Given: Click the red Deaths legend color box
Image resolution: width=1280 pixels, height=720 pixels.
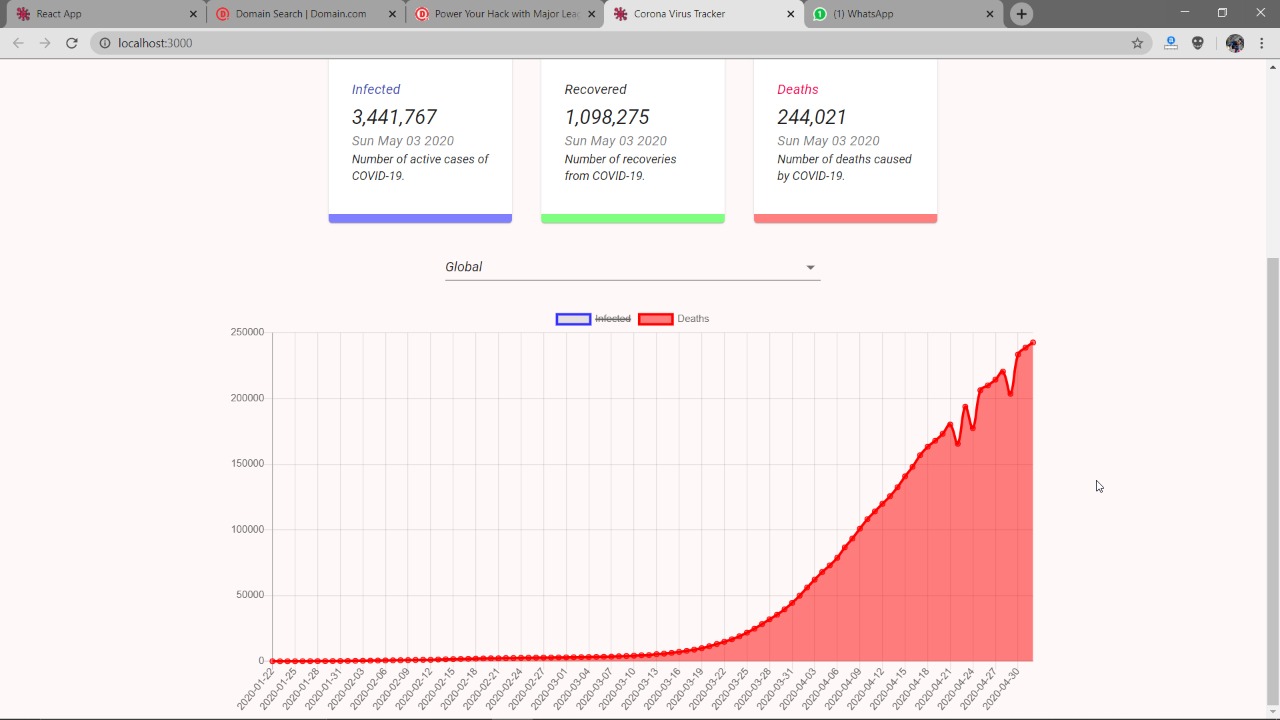Looking at the screenshot, I should click(x=655, y=319).
